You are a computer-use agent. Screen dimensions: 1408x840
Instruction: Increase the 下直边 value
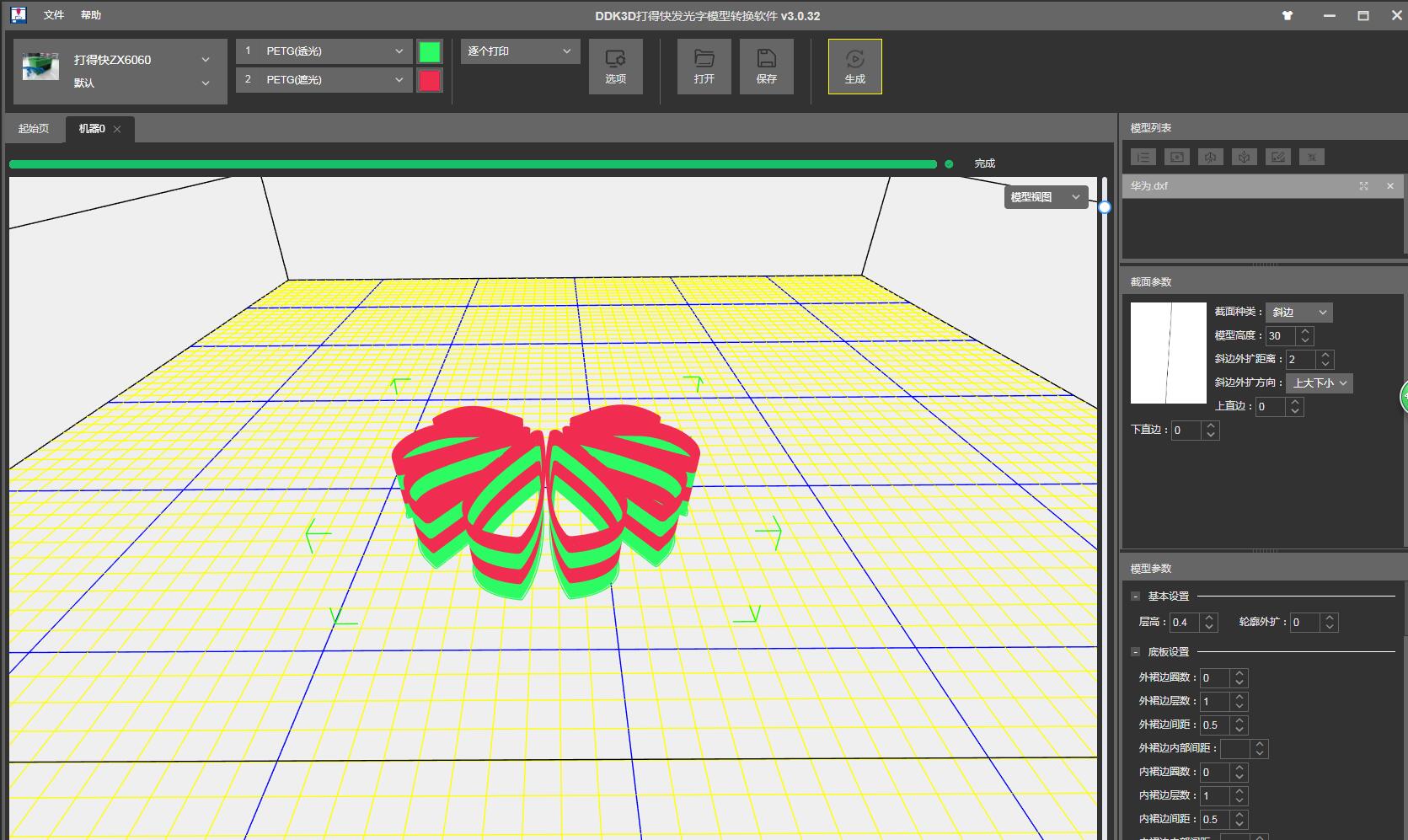(1211, 425)
